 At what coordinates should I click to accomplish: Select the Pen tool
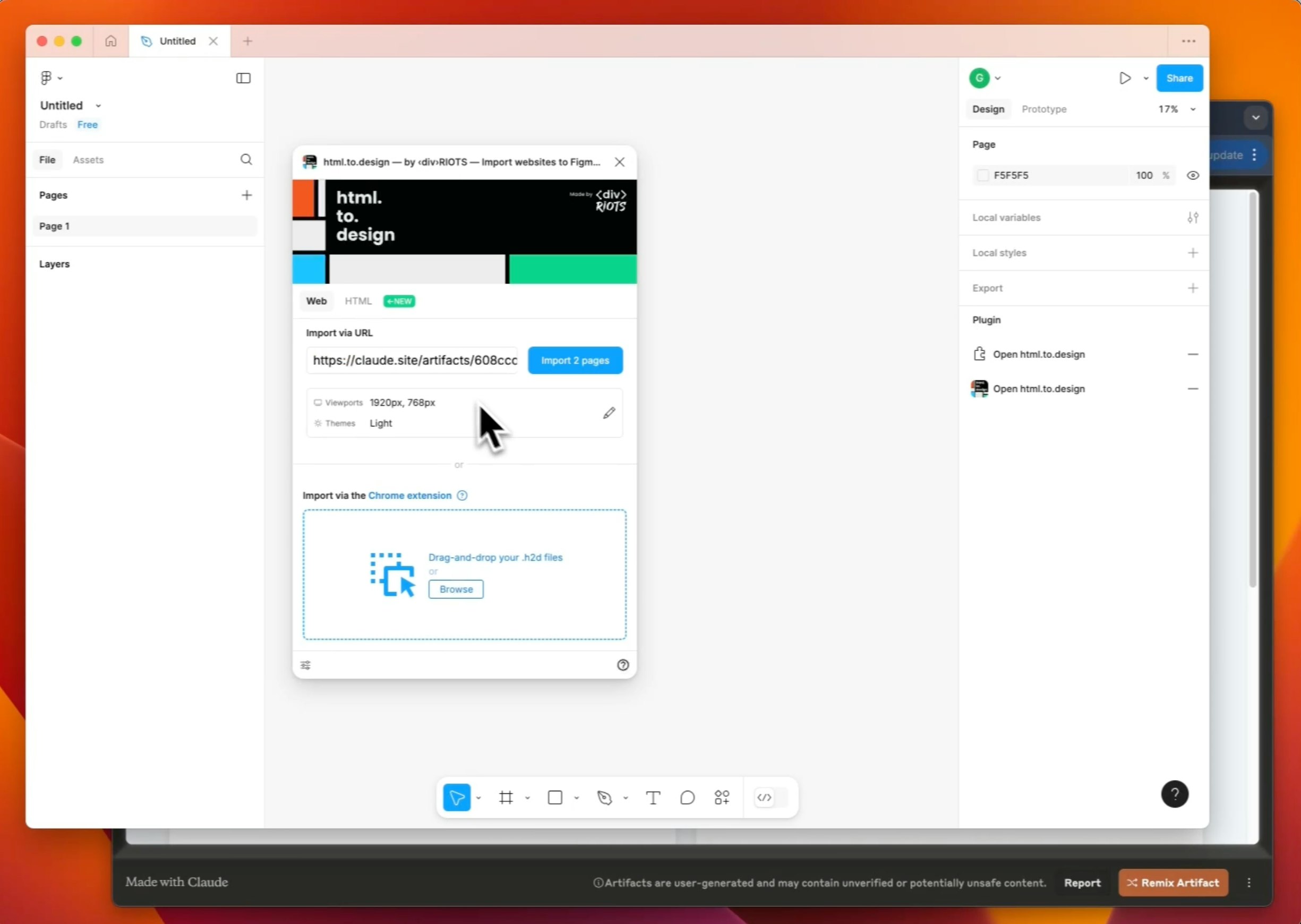pos(606,797)
